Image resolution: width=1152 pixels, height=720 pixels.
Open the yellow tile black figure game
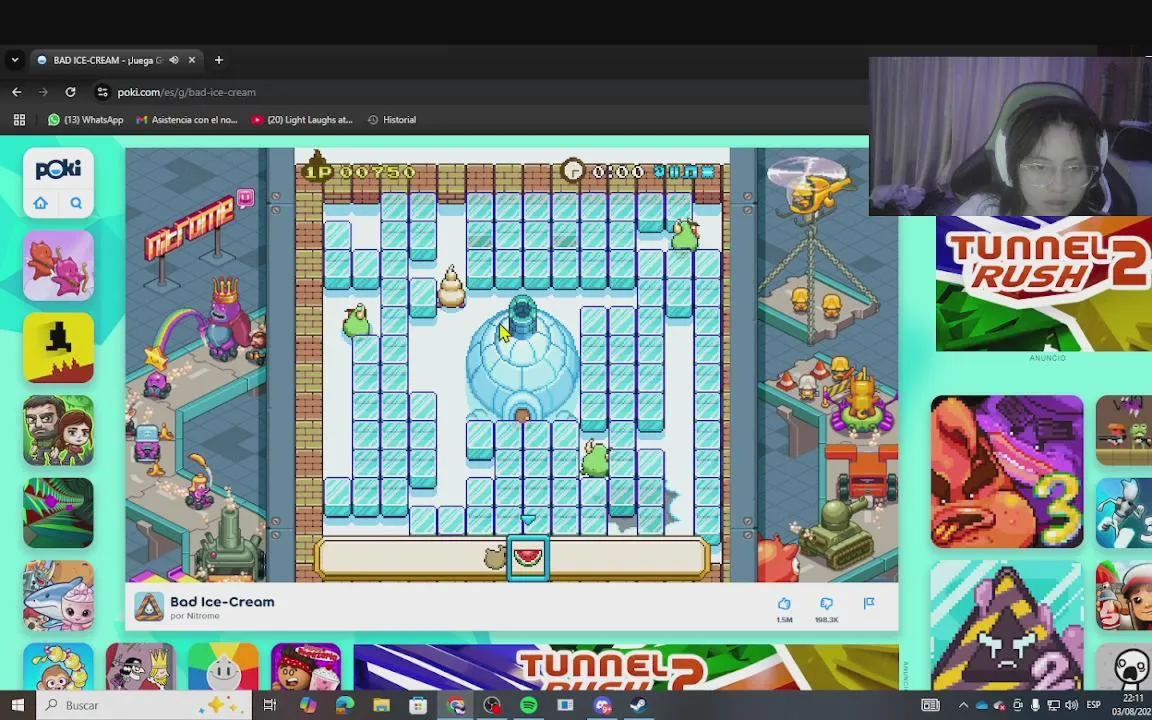click(x=58, y=348)
